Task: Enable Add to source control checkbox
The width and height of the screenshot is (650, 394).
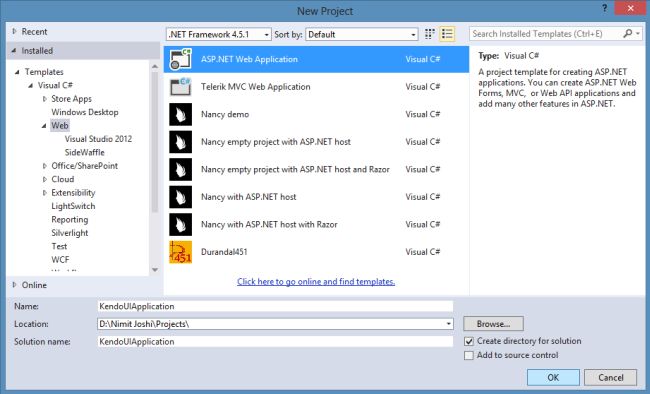Action: (x=469, y=355)
